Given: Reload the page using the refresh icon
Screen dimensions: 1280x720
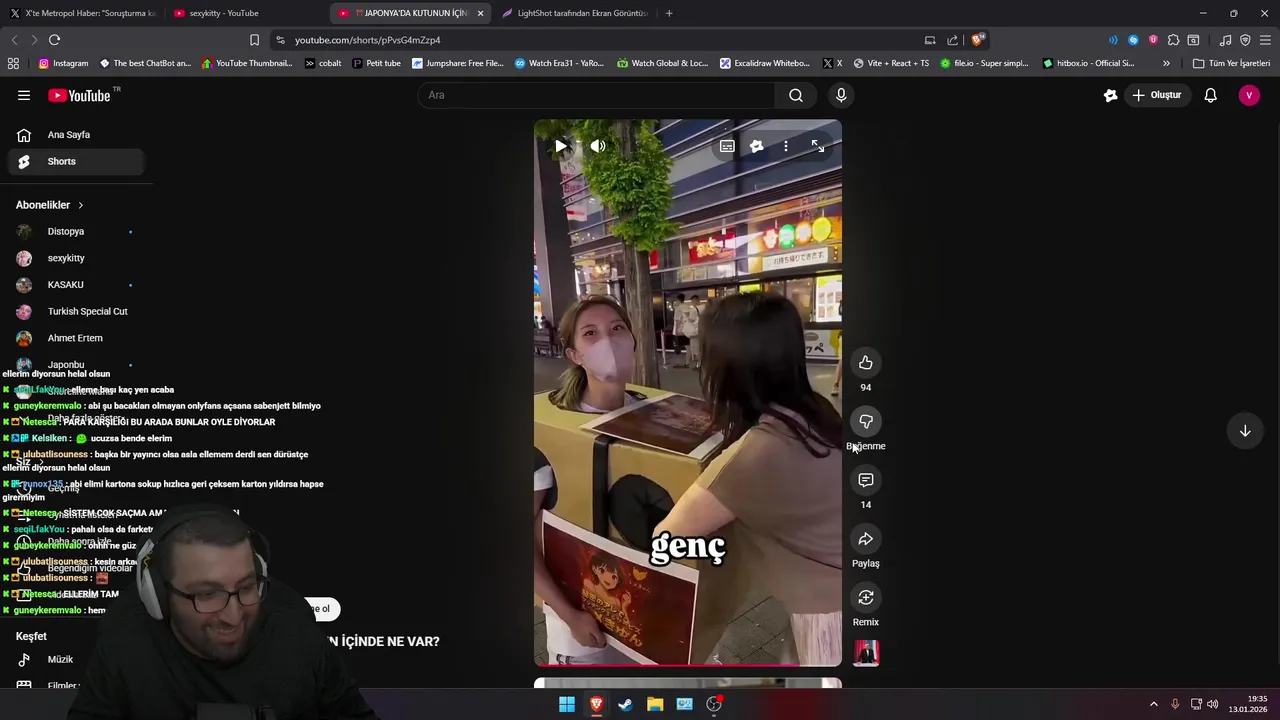Looking at the screenshot, I should coord(54,40).
